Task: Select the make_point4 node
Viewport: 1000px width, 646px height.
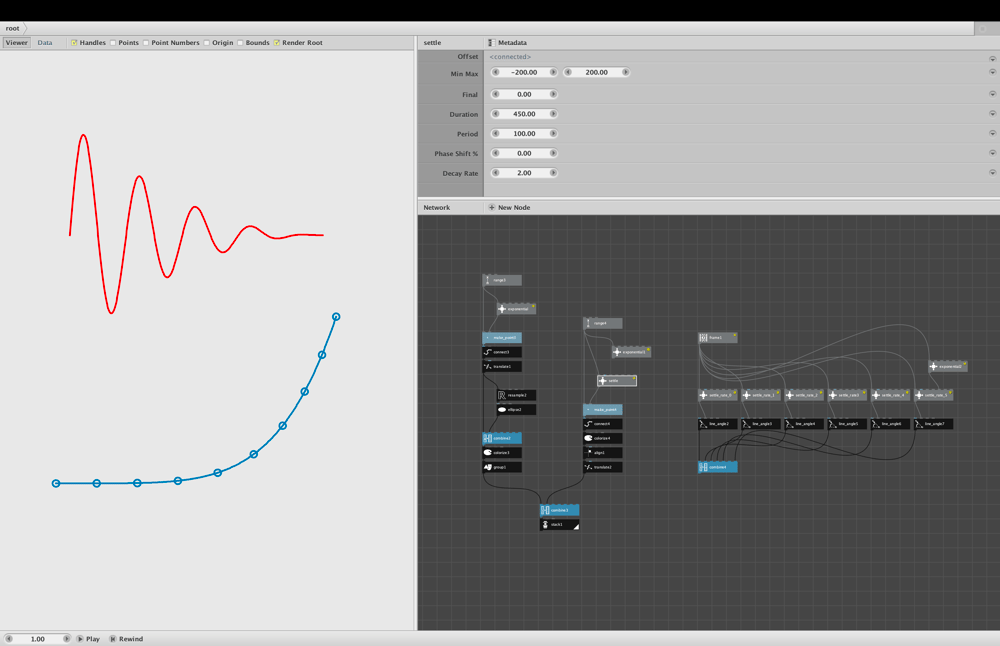Action: (x=603, y=409)
